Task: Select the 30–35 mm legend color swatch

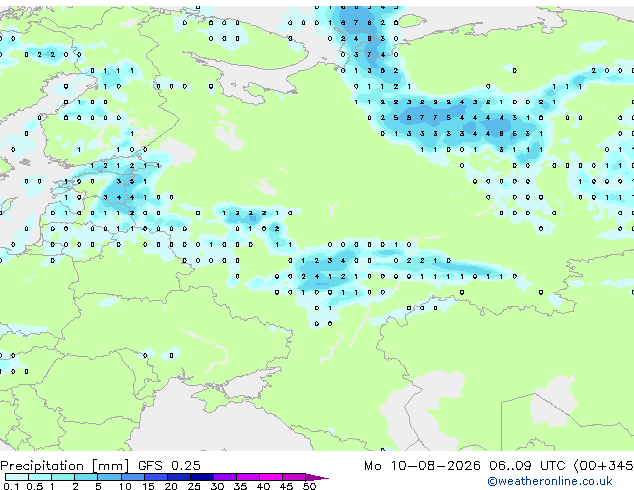Action: click(x=225, y=477)
